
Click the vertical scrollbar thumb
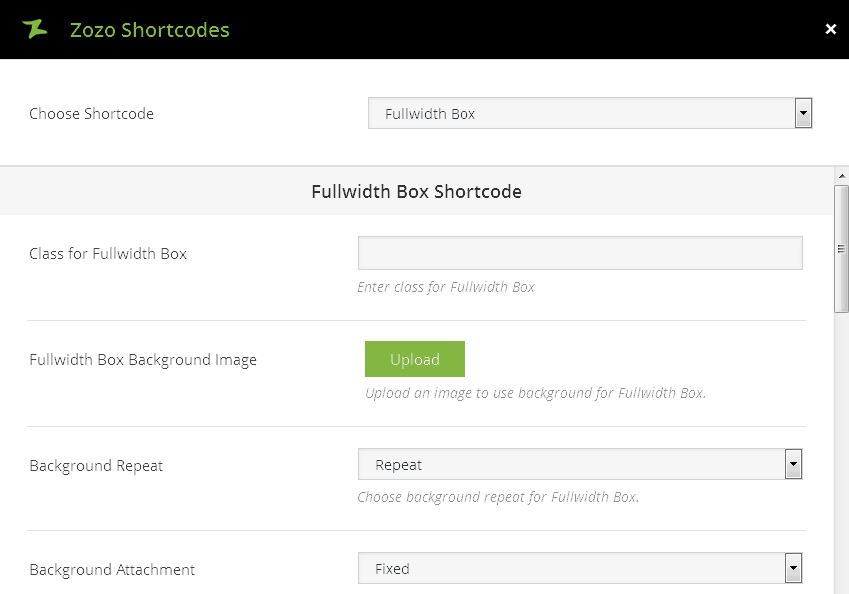click(x=841, y=249)
